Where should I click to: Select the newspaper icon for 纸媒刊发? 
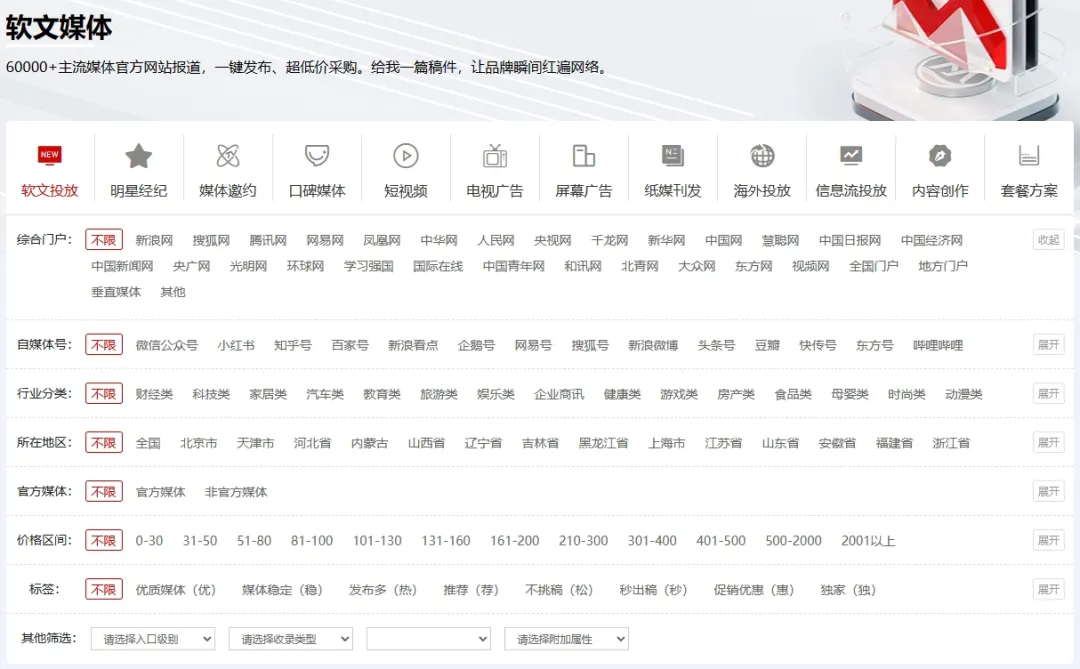point(673,156)
